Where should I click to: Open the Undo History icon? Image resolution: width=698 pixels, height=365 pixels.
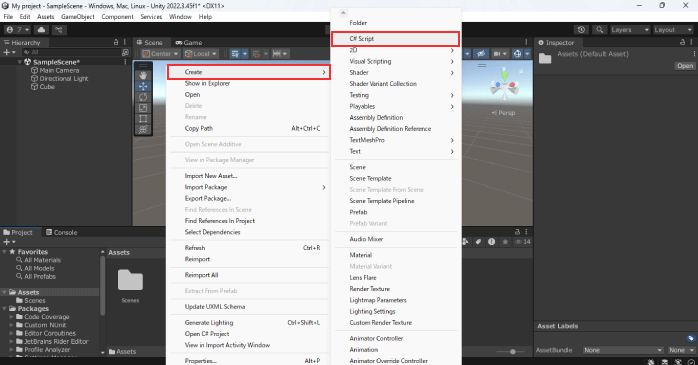pyautogui.click(x=581, y=30)
